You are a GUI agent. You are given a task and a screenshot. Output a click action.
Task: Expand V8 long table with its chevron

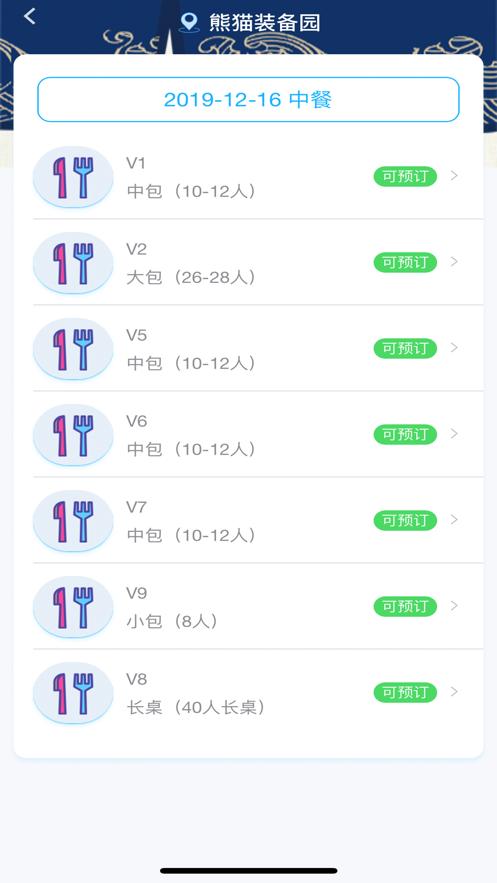click(x=454, y=692)
